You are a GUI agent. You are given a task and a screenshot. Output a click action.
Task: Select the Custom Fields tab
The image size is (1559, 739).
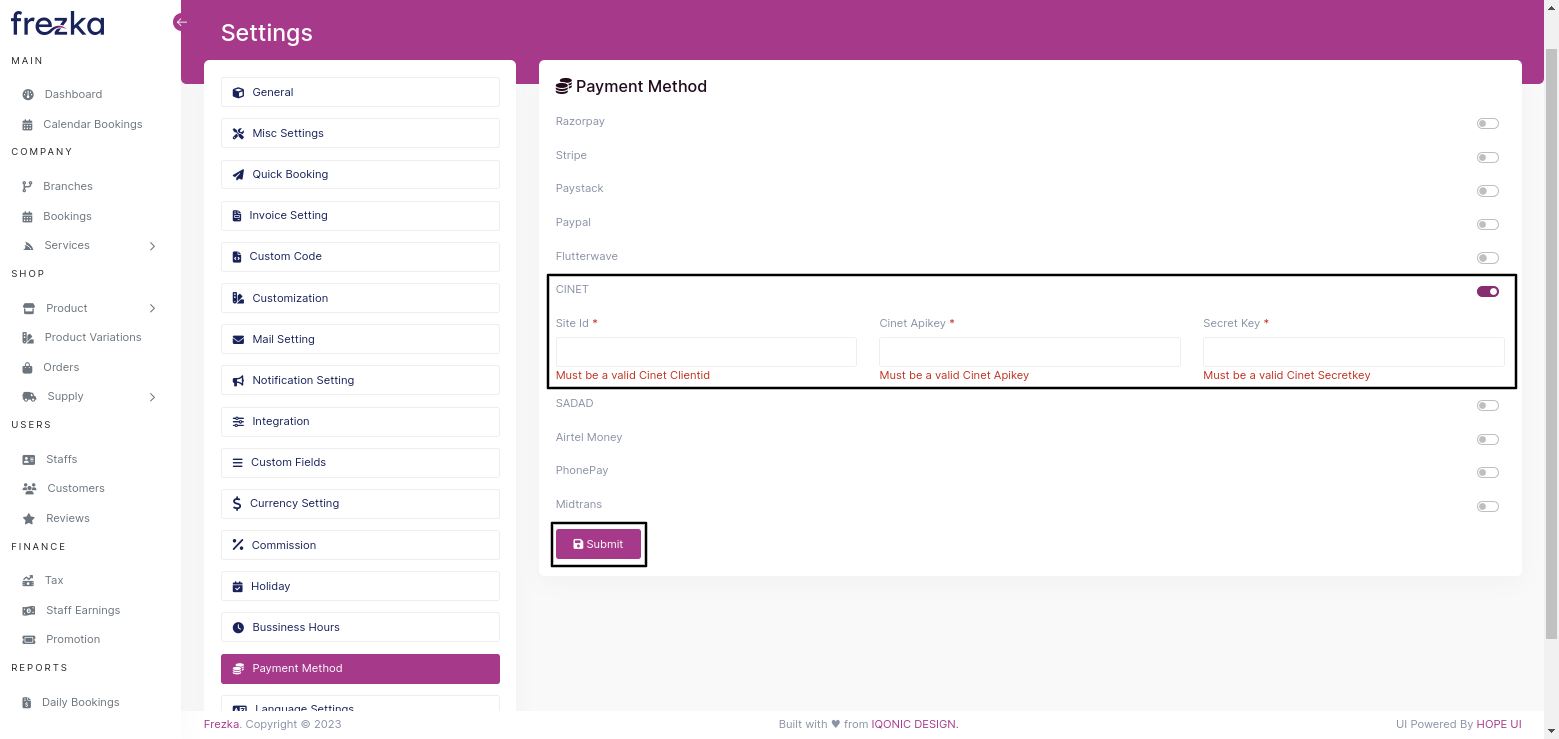pos(360,462)
